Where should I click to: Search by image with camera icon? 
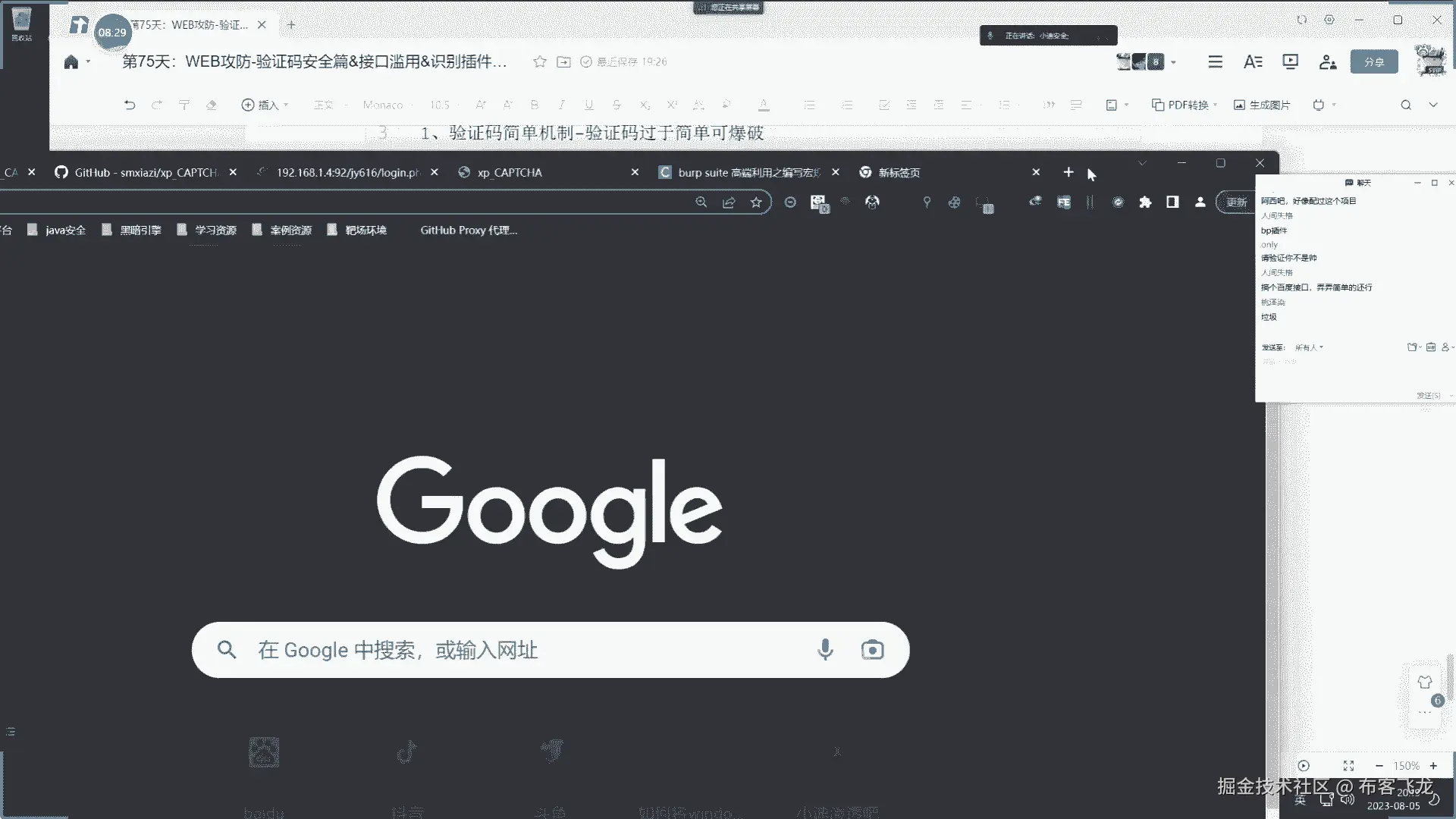pyautogui.click(x=872, y=650)
